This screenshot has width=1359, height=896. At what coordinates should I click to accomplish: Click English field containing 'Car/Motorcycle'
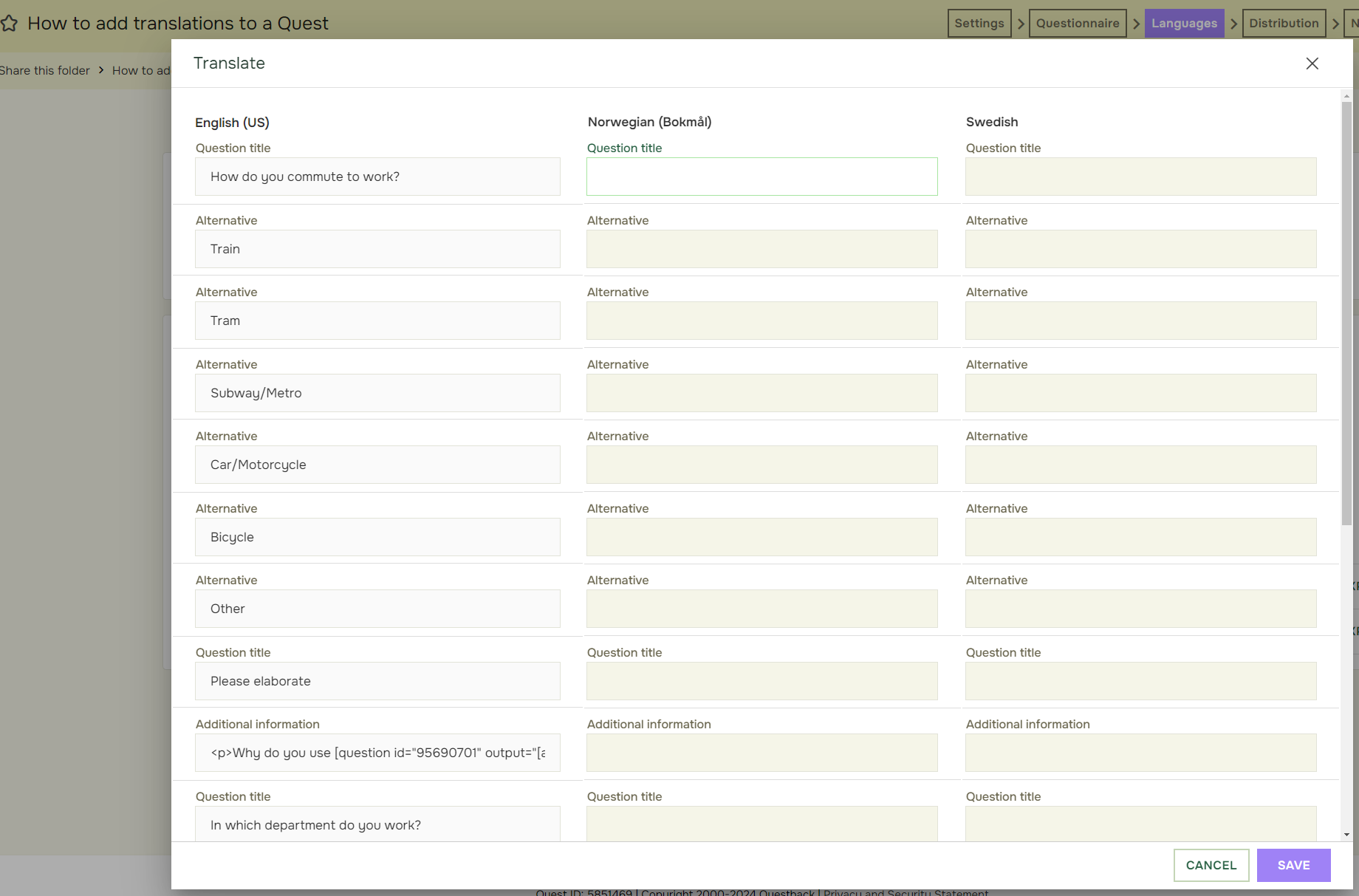click(377, 465)
